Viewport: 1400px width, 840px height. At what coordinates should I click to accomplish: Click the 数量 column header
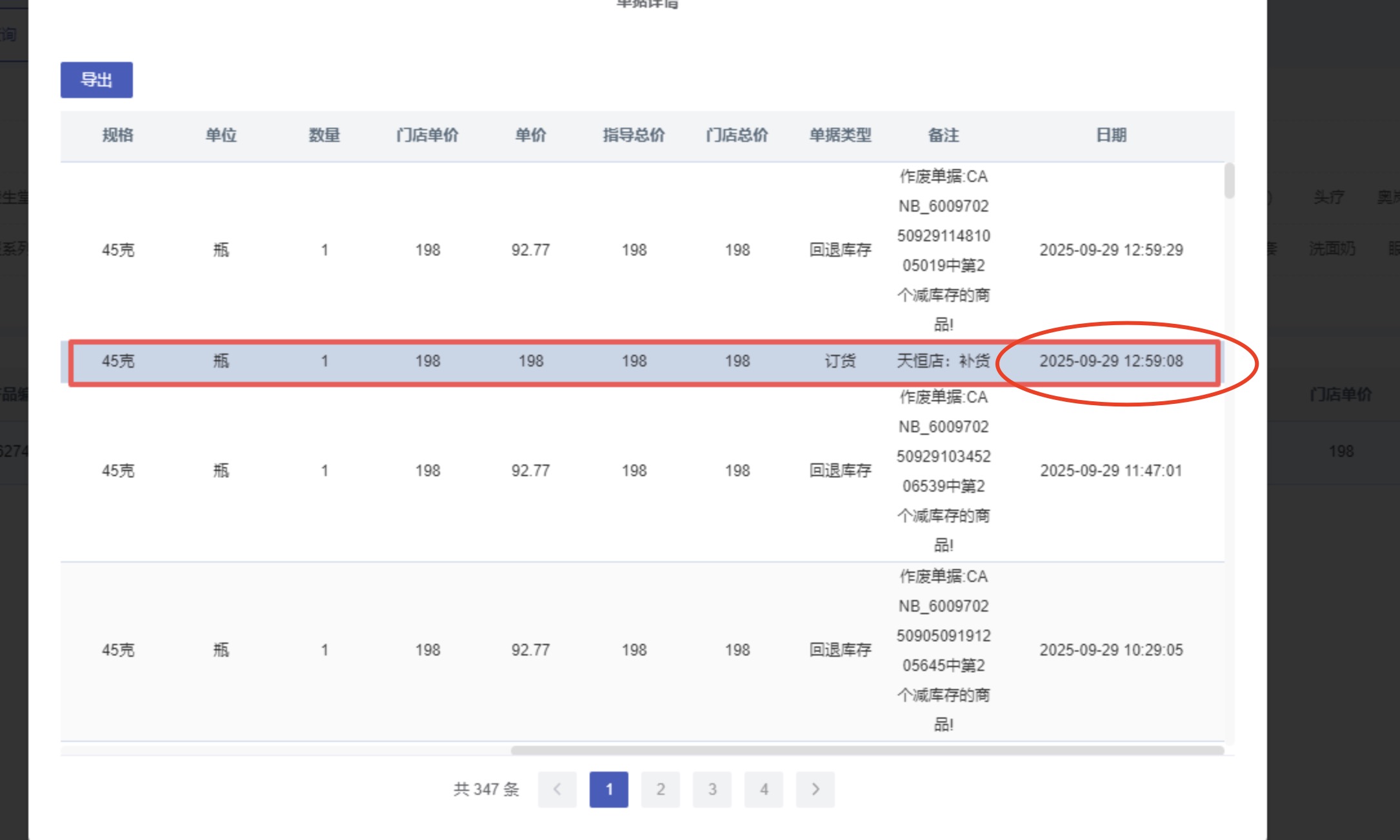(324, 135)
